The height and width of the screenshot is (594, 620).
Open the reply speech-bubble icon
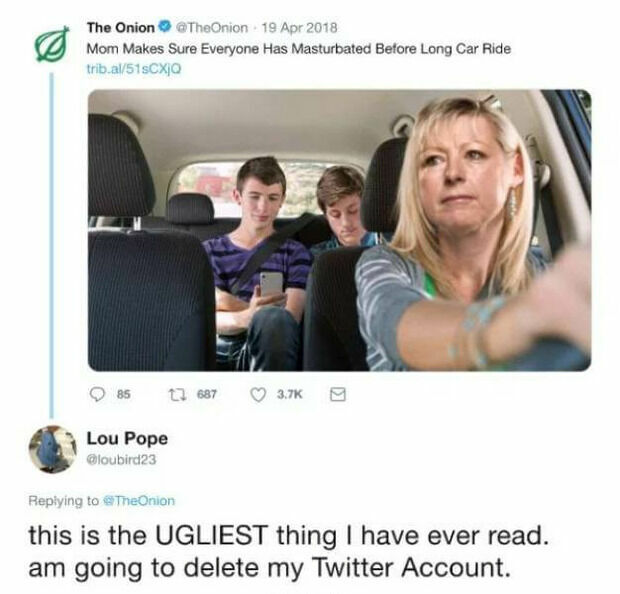pos(97,394)
